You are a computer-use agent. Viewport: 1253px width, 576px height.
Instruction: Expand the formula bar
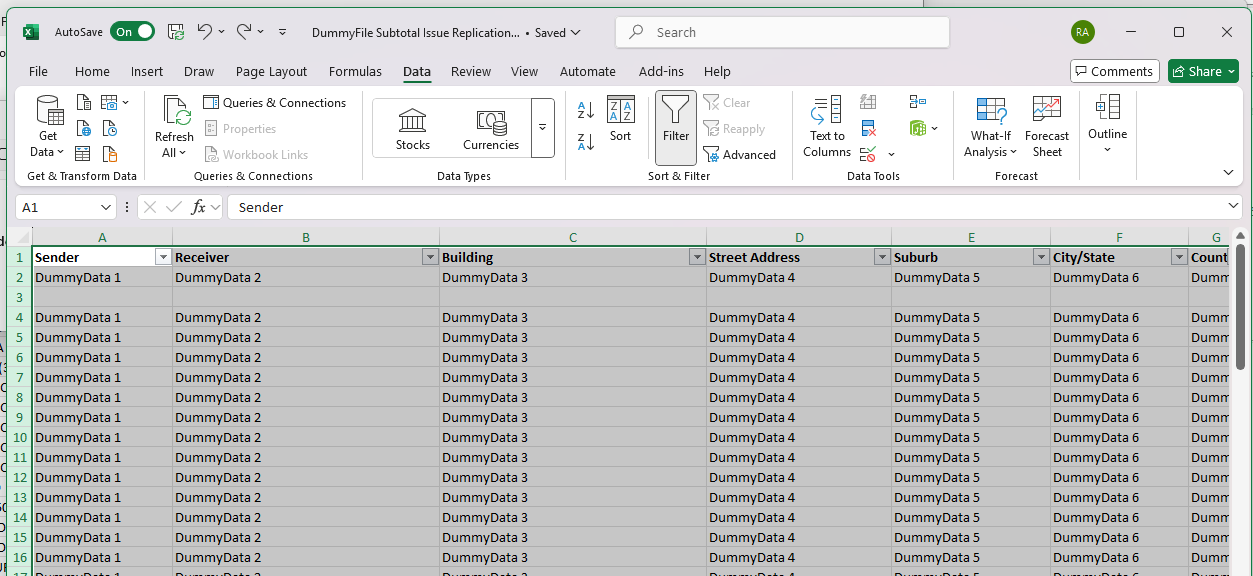(1232, 206)
